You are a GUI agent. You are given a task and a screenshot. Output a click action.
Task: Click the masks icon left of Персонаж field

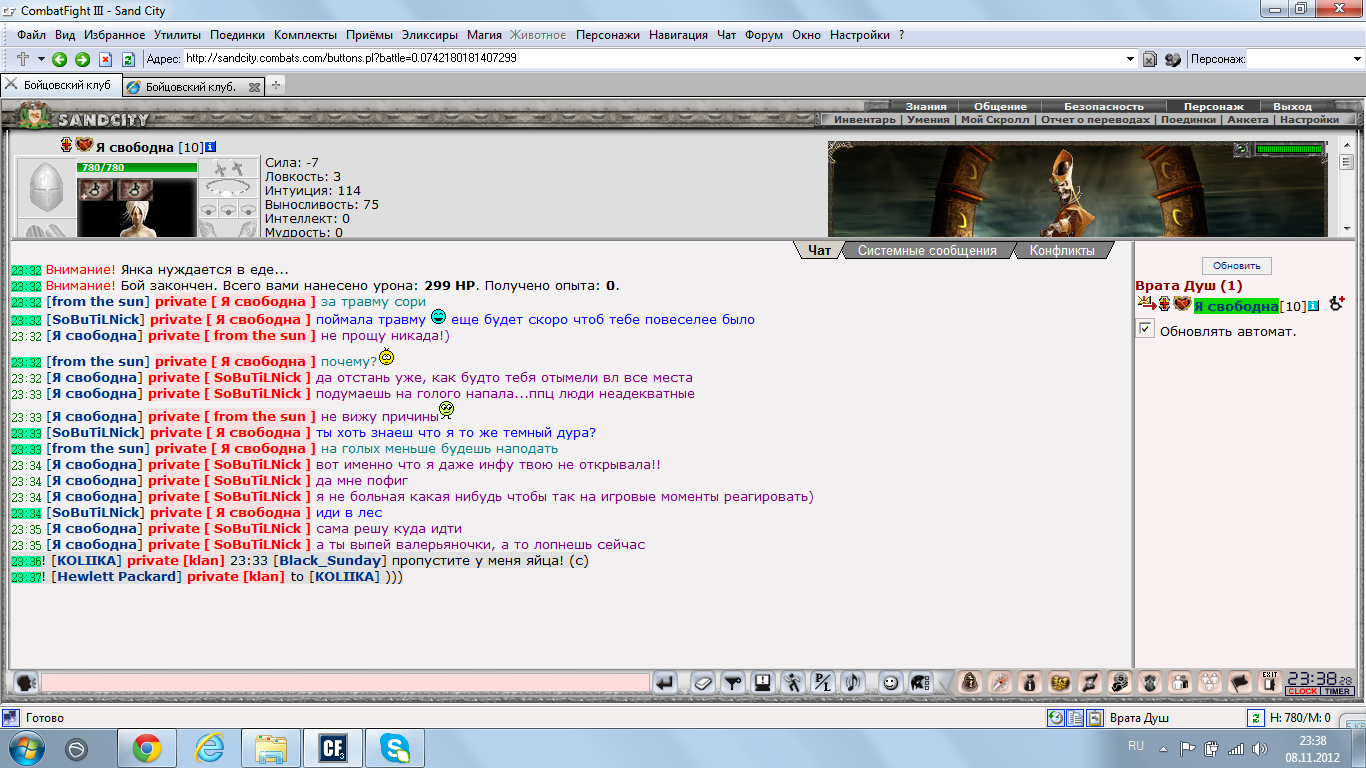click(1172, 59)
